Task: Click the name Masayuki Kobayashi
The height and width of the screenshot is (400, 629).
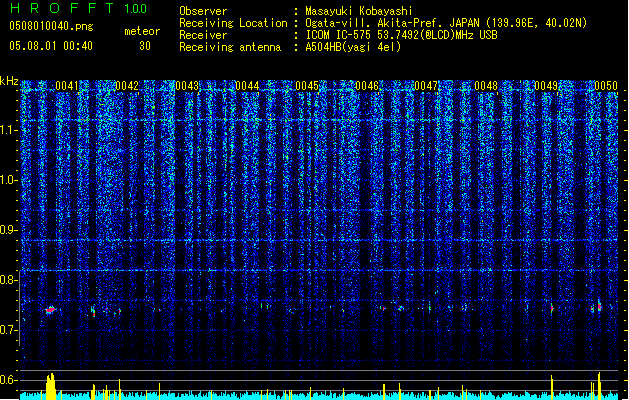Action: pos(359,11)
